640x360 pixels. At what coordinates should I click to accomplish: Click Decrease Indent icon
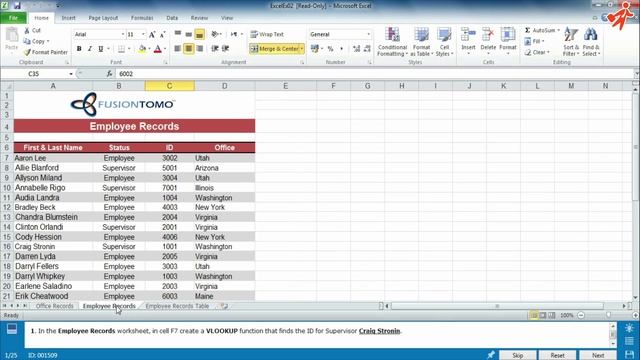coord(215,49)
